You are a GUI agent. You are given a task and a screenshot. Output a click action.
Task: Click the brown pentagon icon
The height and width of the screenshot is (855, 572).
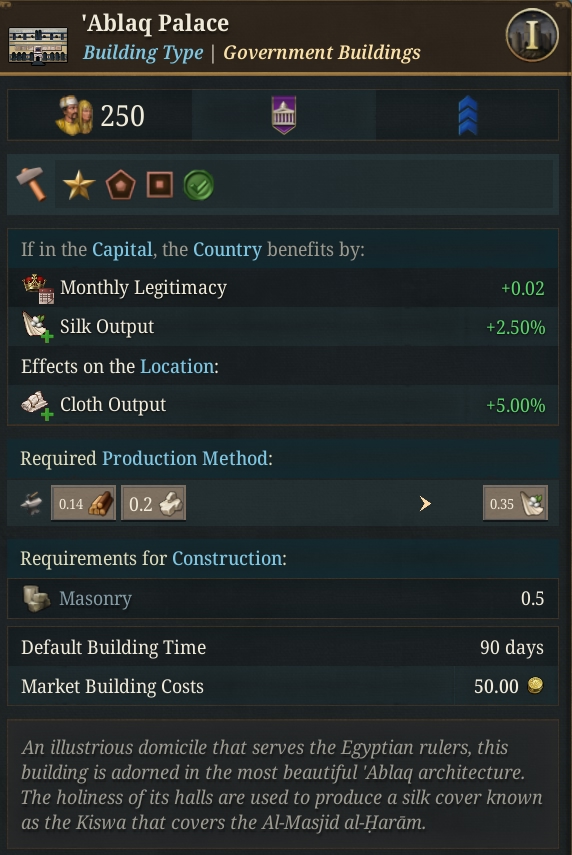click(121, 185)
